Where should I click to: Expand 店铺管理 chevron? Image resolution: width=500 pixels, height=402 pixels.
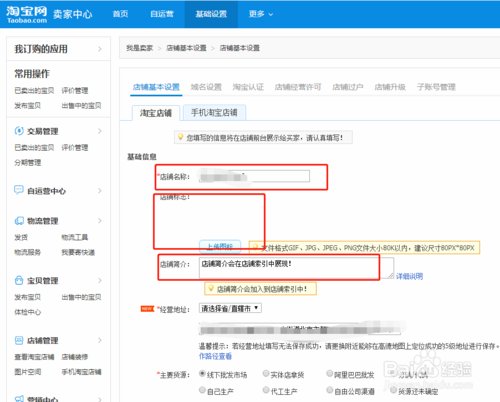coord(100,340)
